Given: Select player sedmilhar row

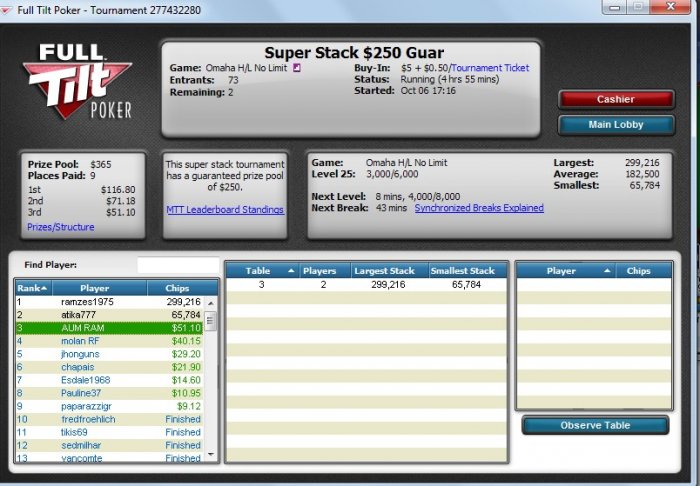Looking at the screenshot, I should [109, 445].
